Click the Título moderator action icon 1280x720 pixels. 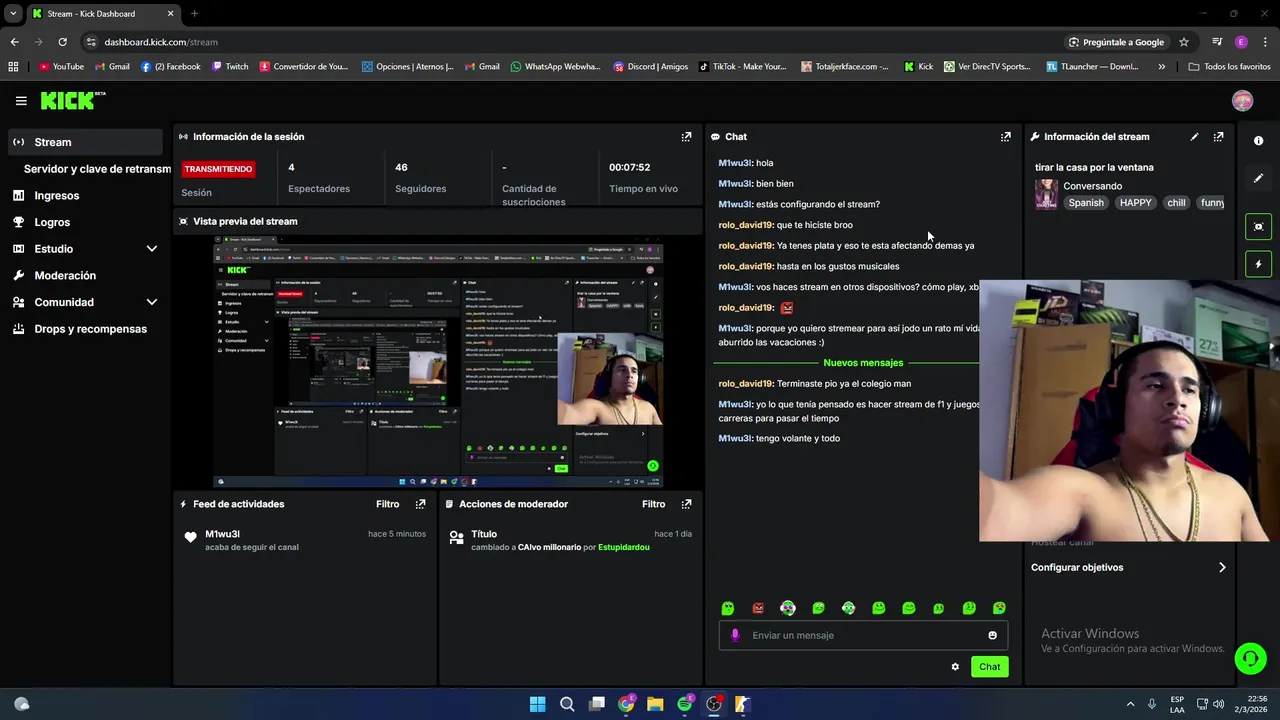[x=456, y=537]
